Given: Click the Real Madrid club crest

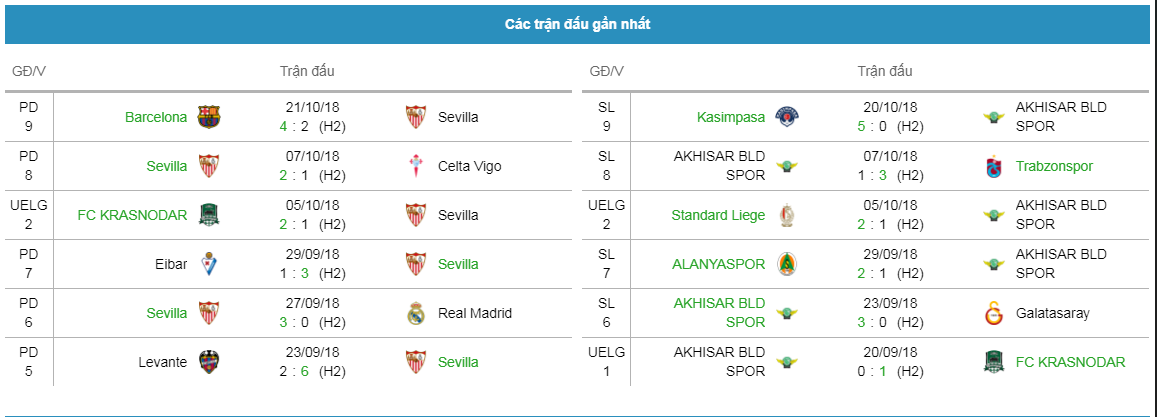Looking at the screenshot, I should coord(416,313).
